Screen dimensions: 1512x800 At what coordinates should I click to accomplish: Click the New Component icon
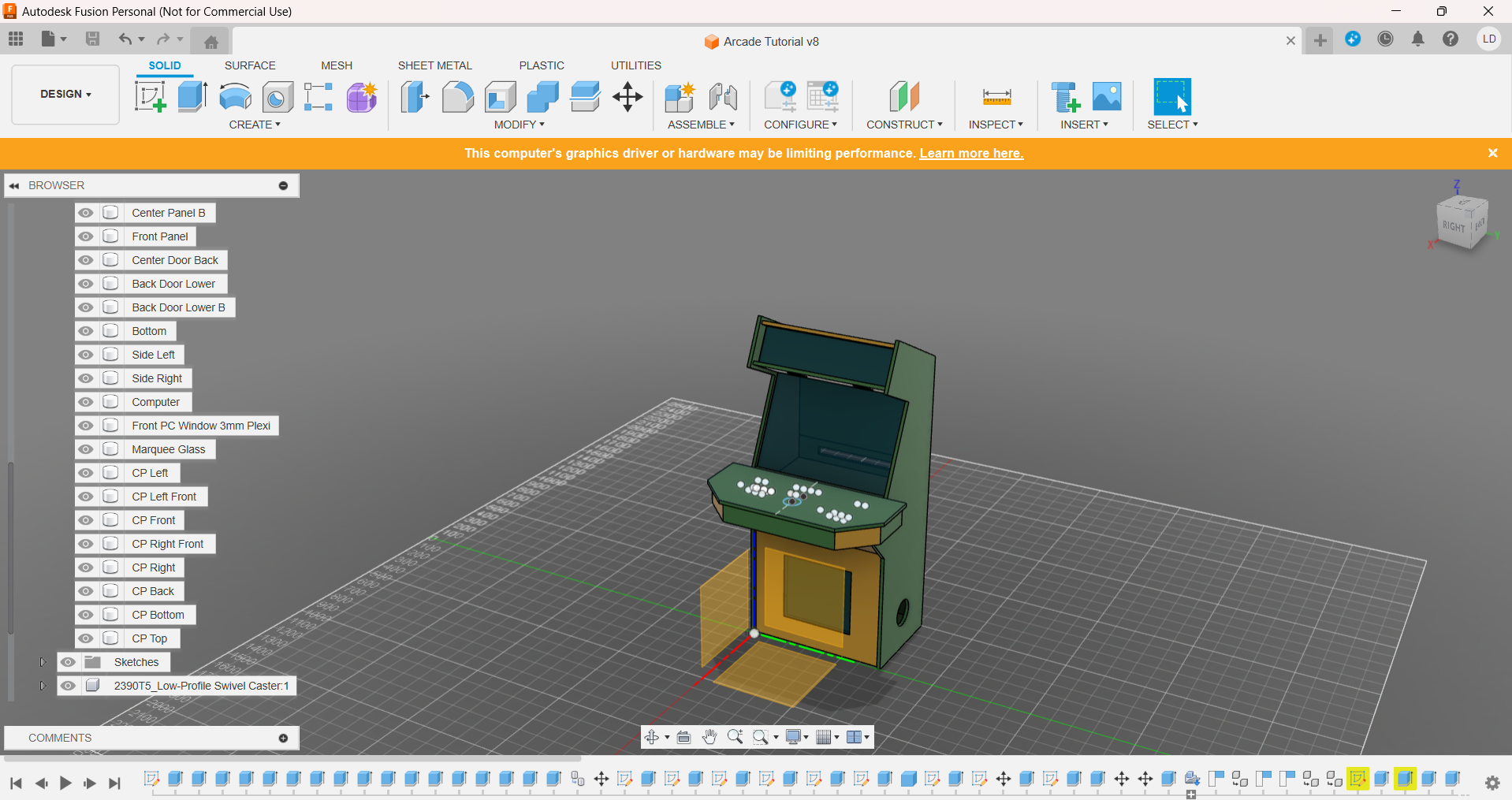point(680,97)
